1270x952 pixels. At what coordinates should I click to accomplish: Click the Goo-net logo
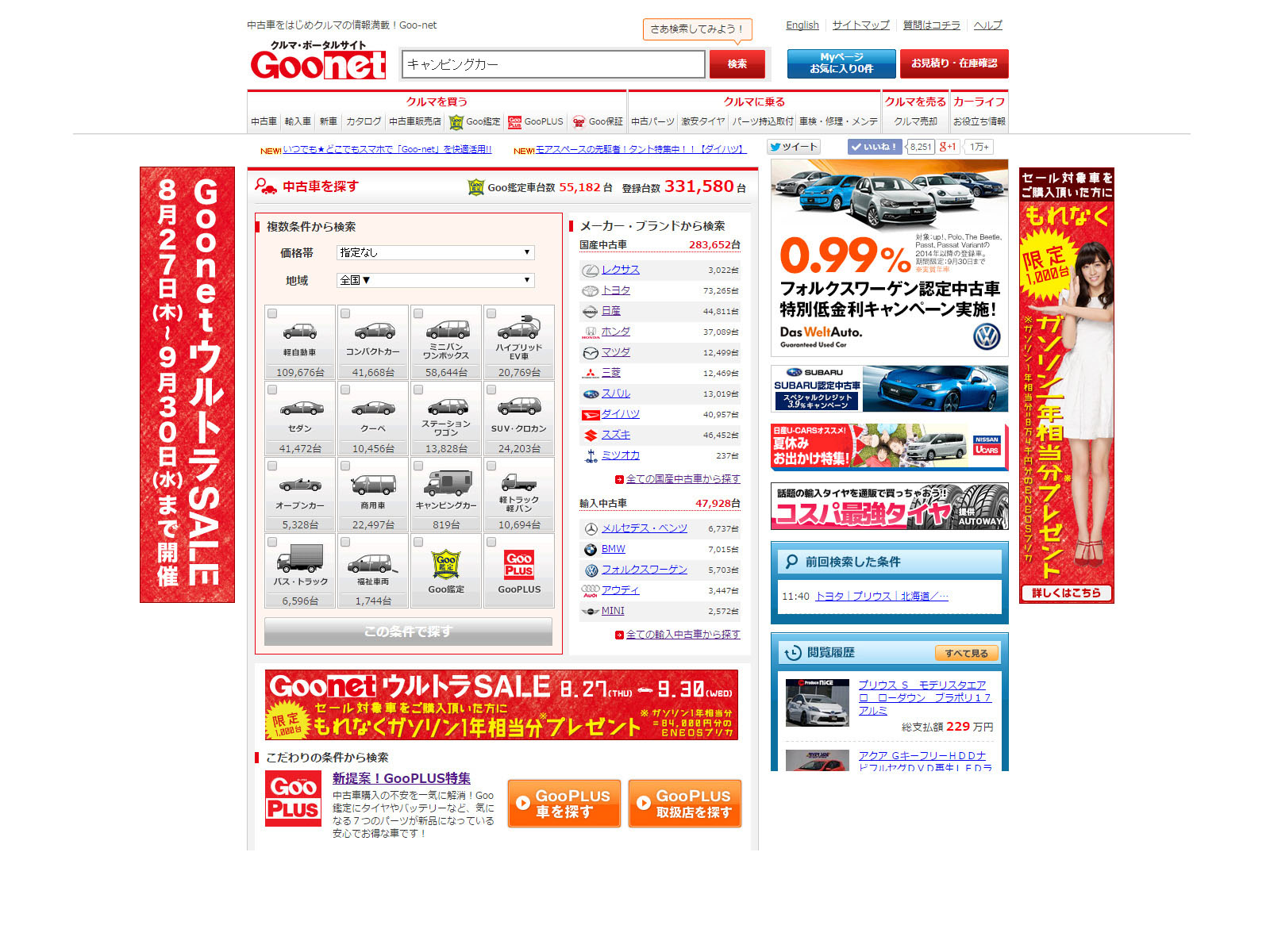pyautogui.click(x=318, y=59)
